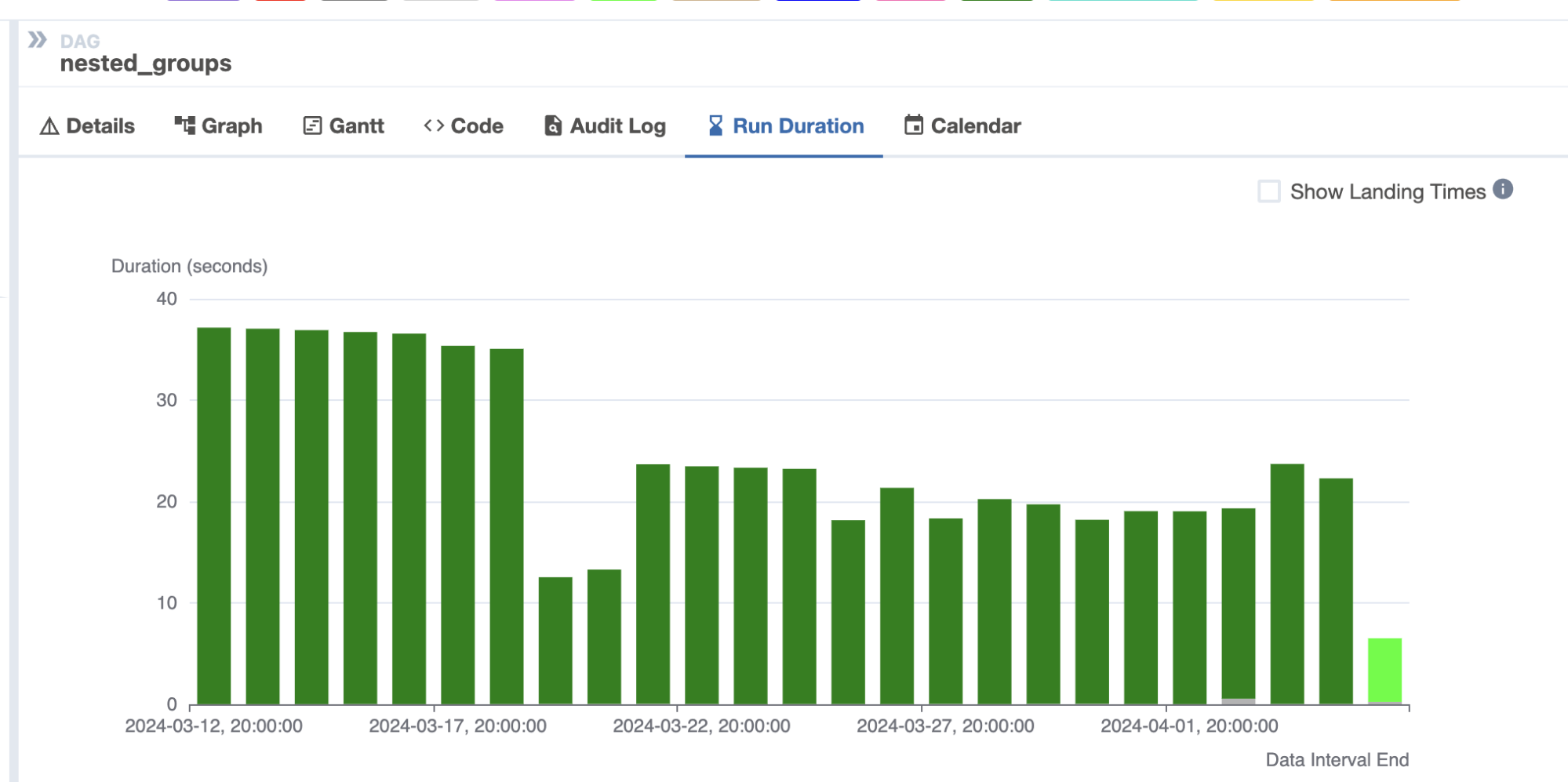Select the light green running bar
This screenshot has height=782, width=1568.
tap(1384, 670)
